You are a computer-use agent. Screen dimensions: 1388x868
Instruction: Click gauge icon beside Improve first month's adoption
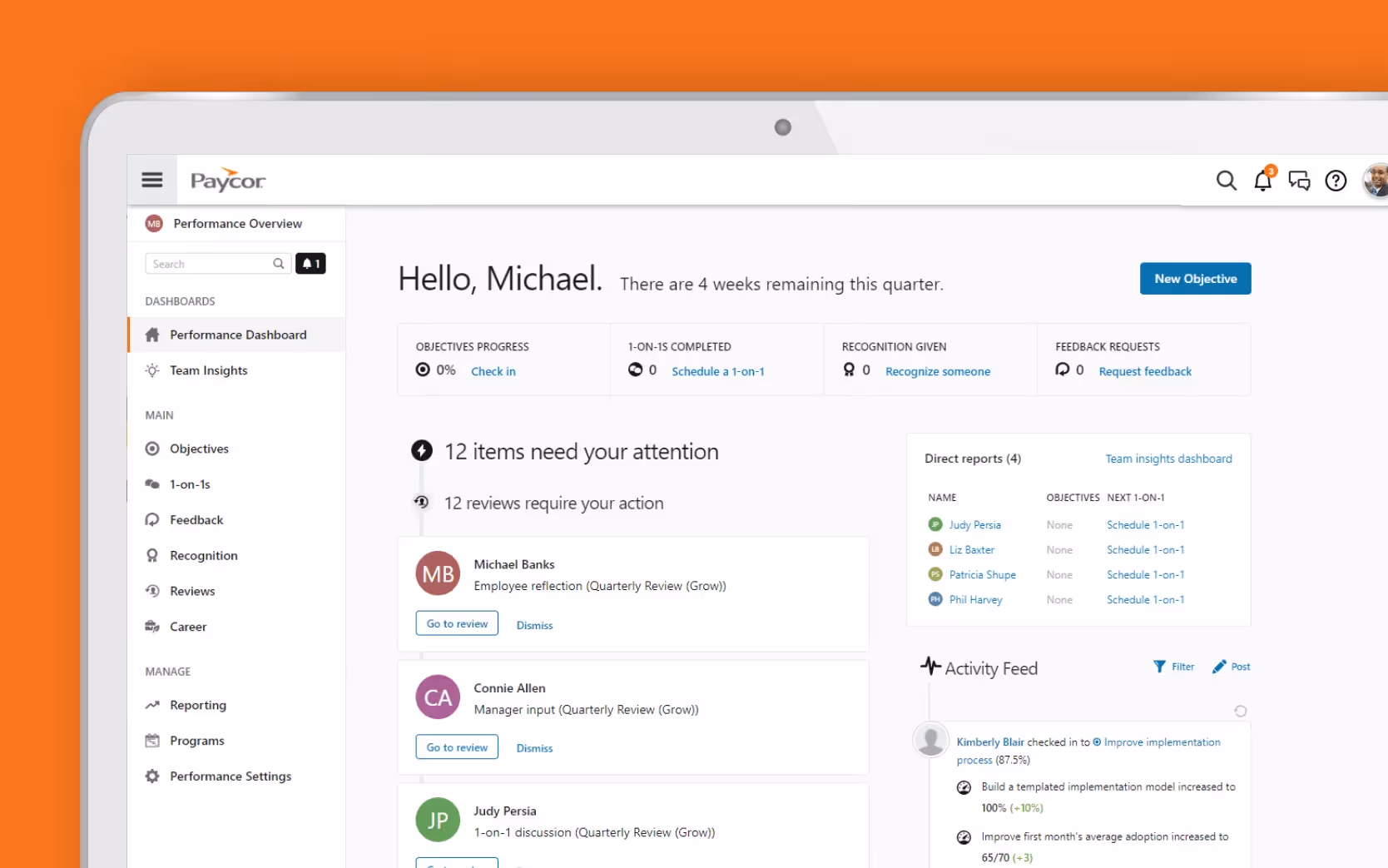964,837
